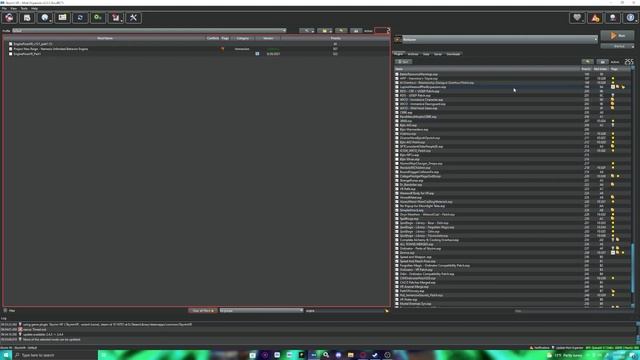Click the Clear all filters button
Image resolution: width=640 pixels, height=360 pixels.
(x=203, y=311)
